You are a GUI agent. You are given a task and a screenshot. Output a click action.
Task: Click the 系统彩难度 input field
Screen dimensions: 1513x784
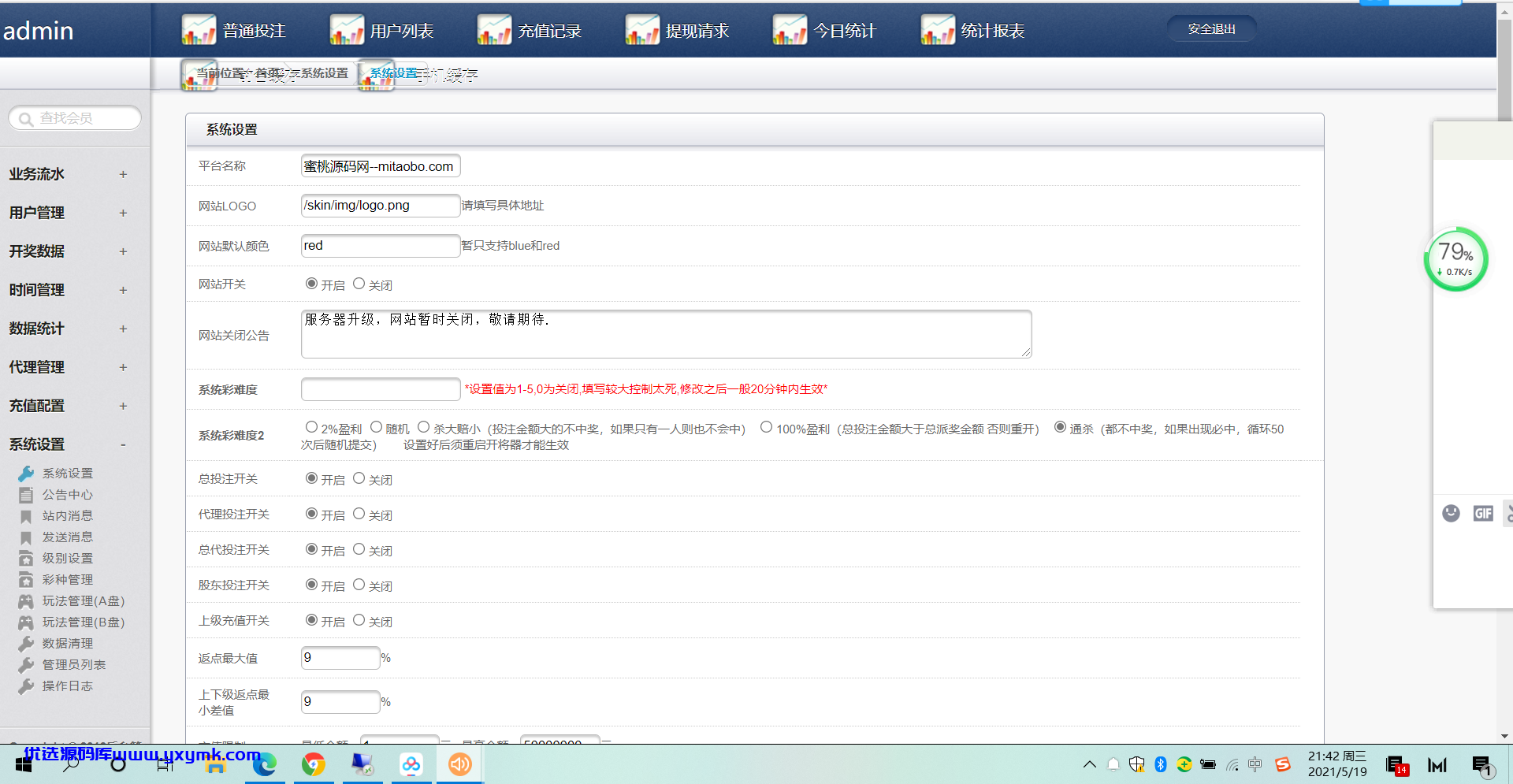click(381, 389)
